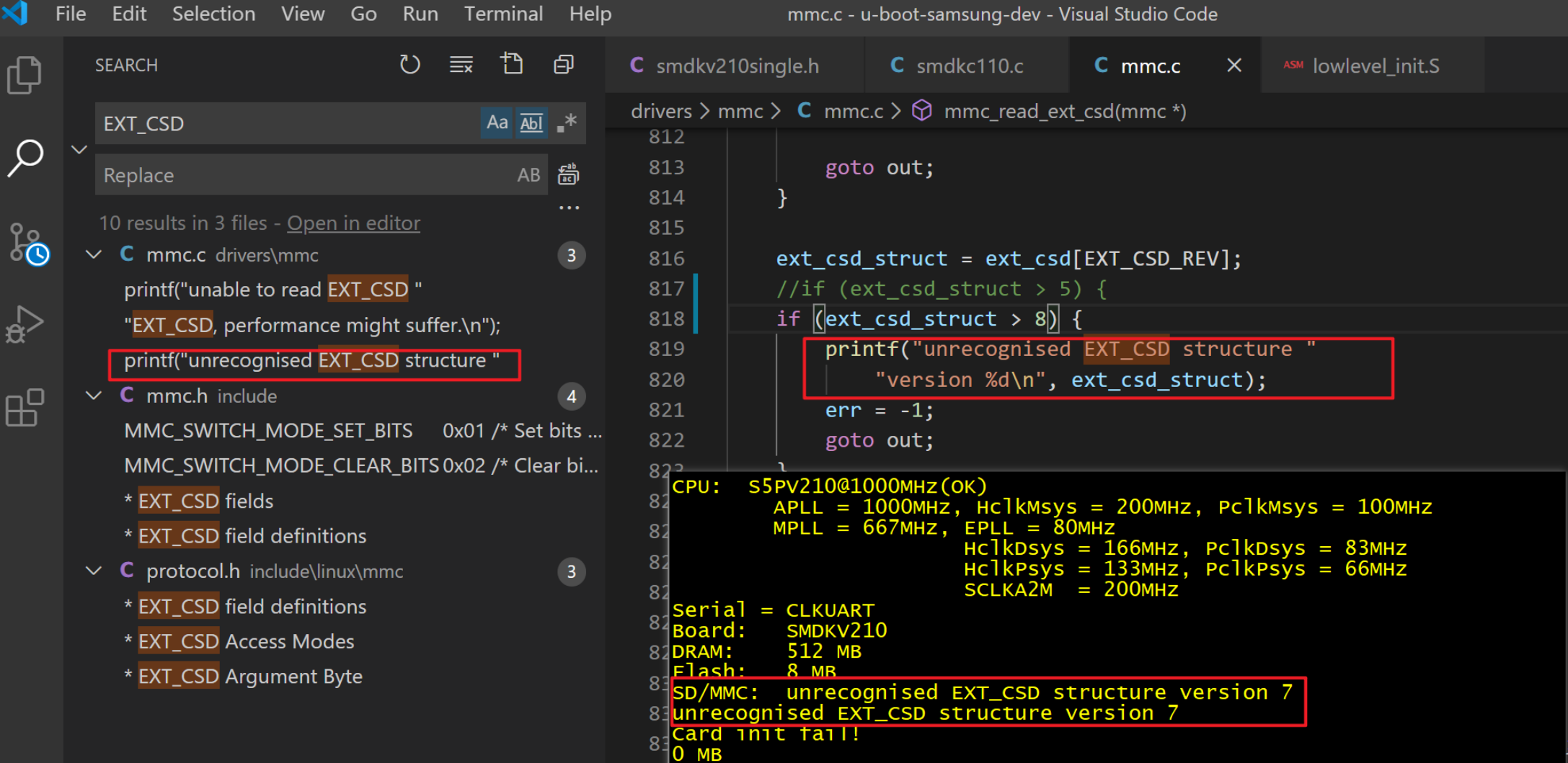Toggle Preserve Case in replace box
Viewport: 1568px width, 763px height.
(x=528, y=175)
